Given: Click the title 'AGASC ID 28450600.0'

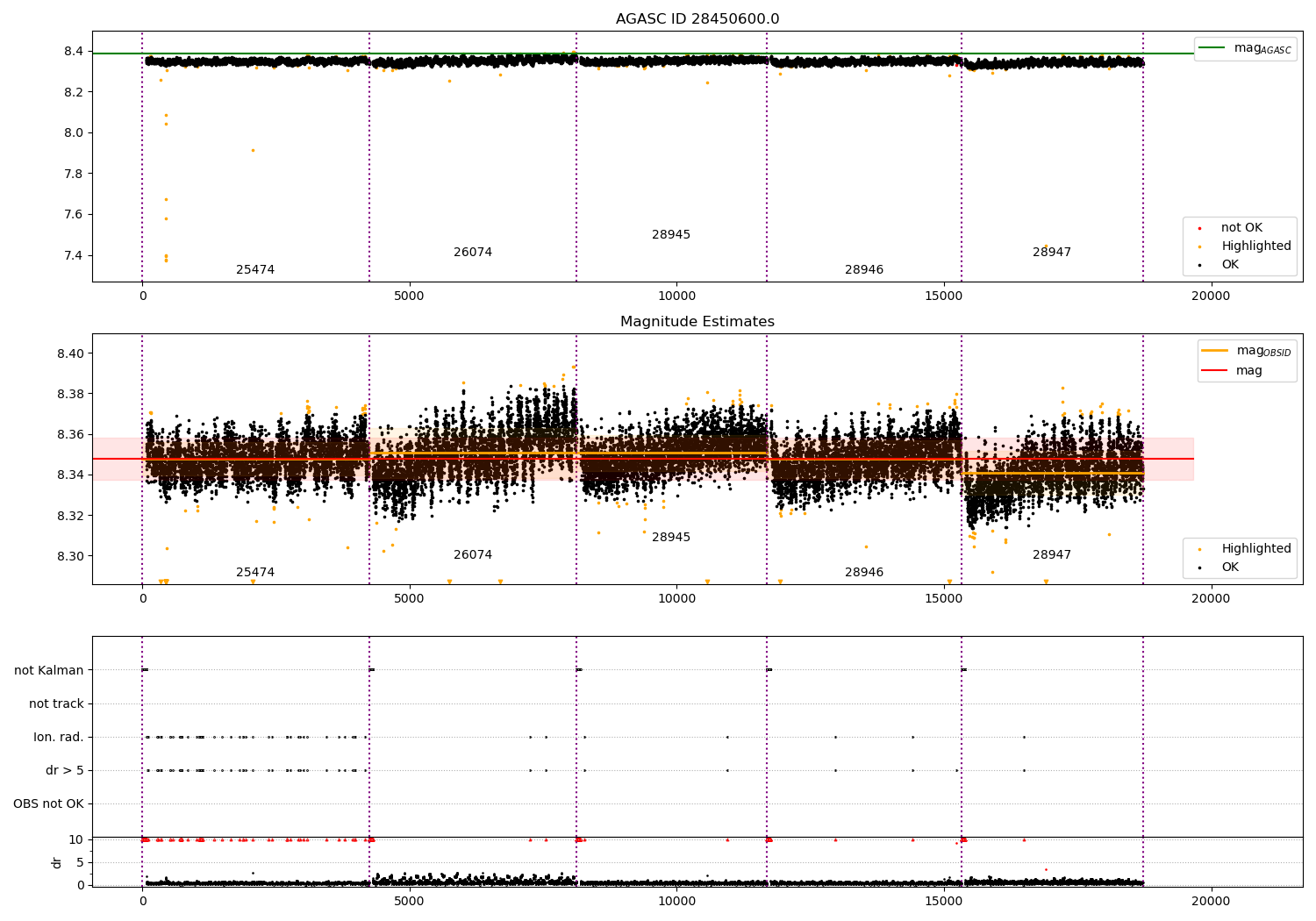Looking at the screenshot, I should [x=697, y=19].
